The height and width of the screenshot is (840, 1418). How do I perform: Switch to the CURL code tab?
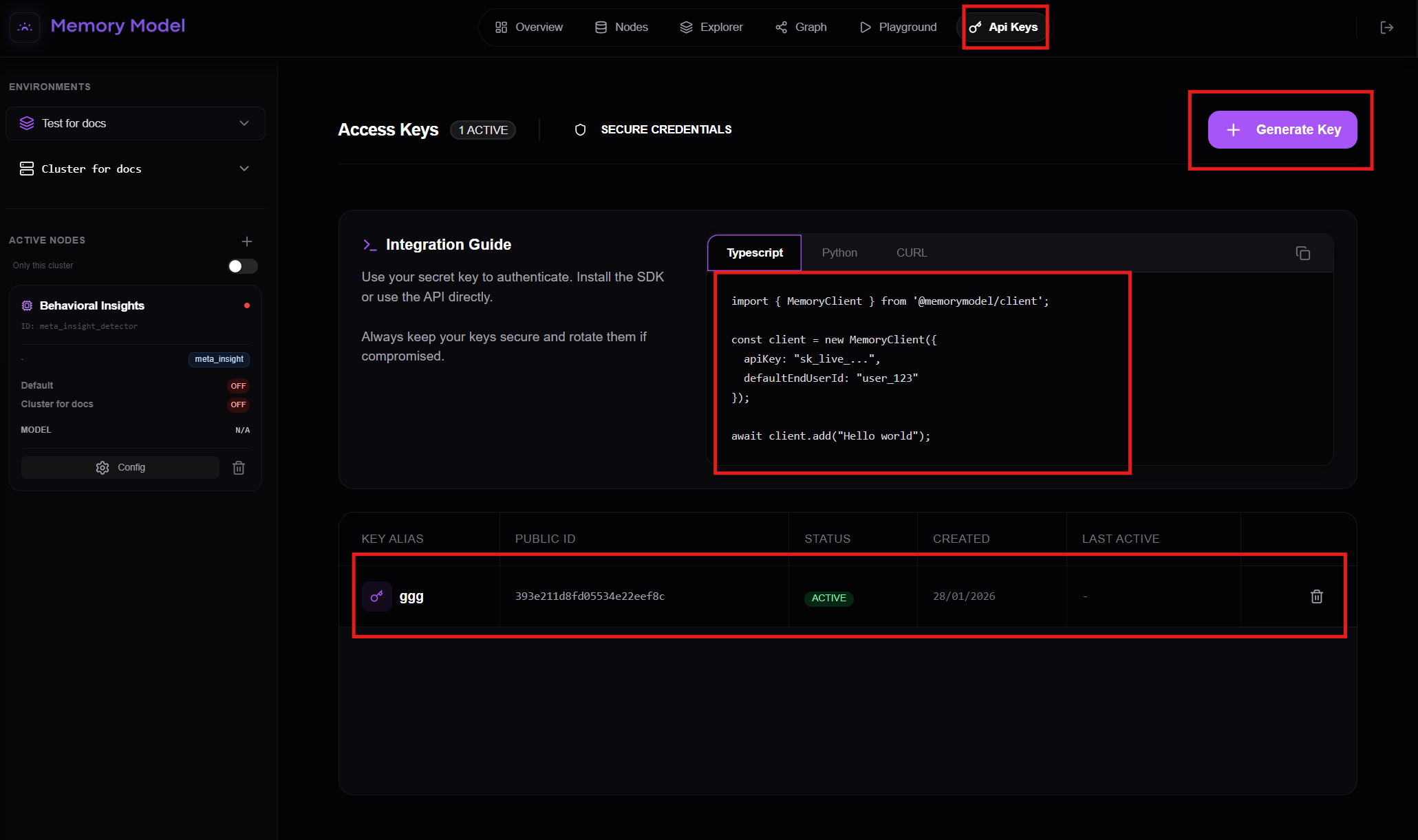911,252
